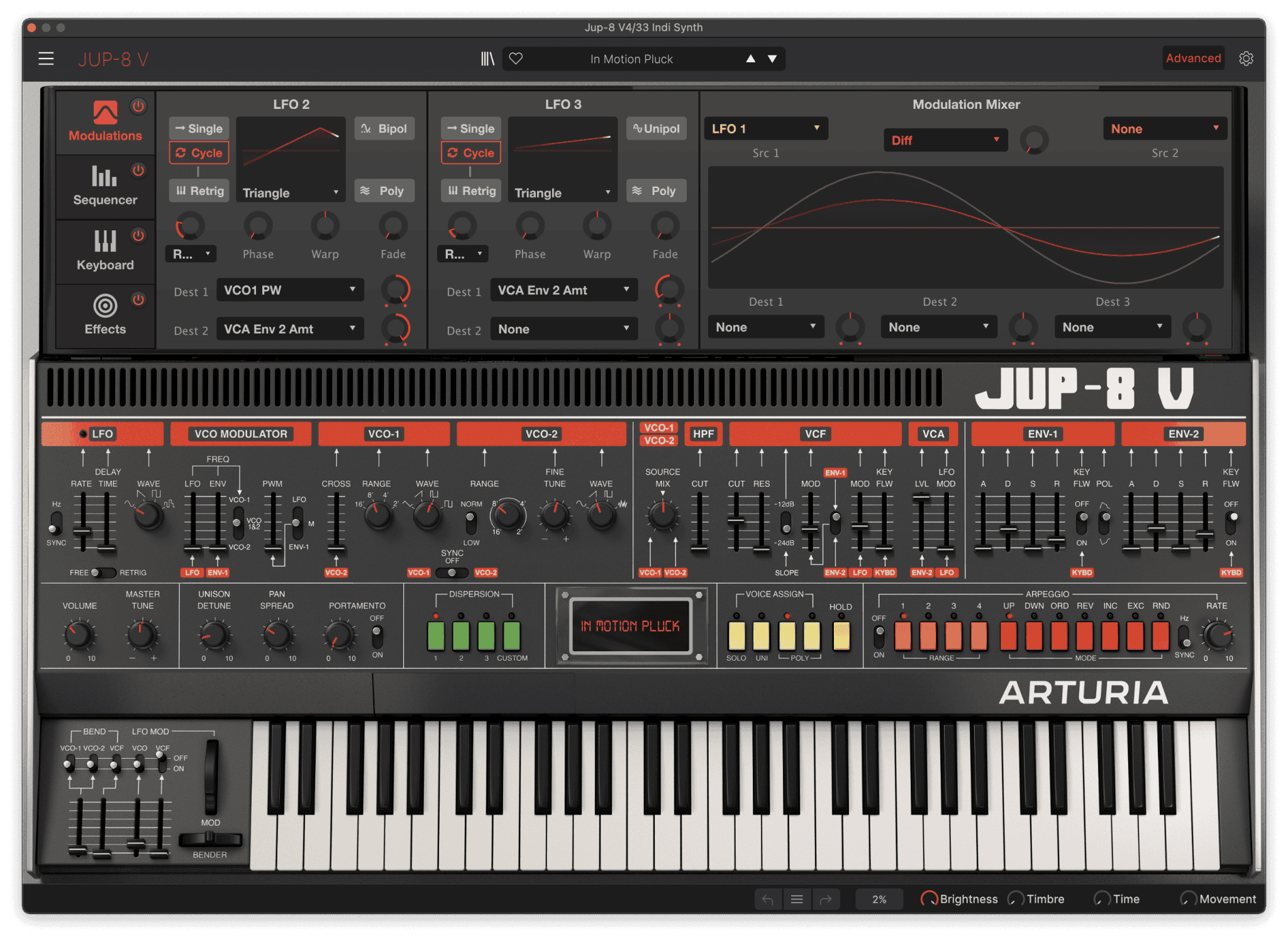Toggle the Sequencer power button

pos(138,171)
